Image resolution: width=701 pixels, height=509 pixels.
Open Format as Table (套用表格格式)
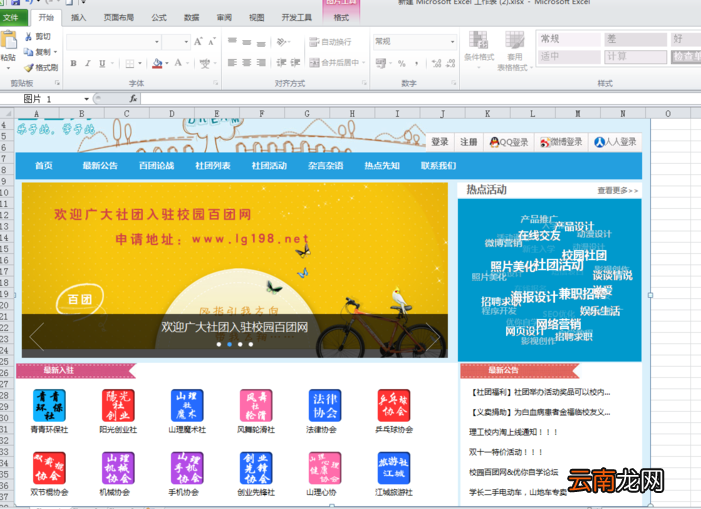pos(515,51)
